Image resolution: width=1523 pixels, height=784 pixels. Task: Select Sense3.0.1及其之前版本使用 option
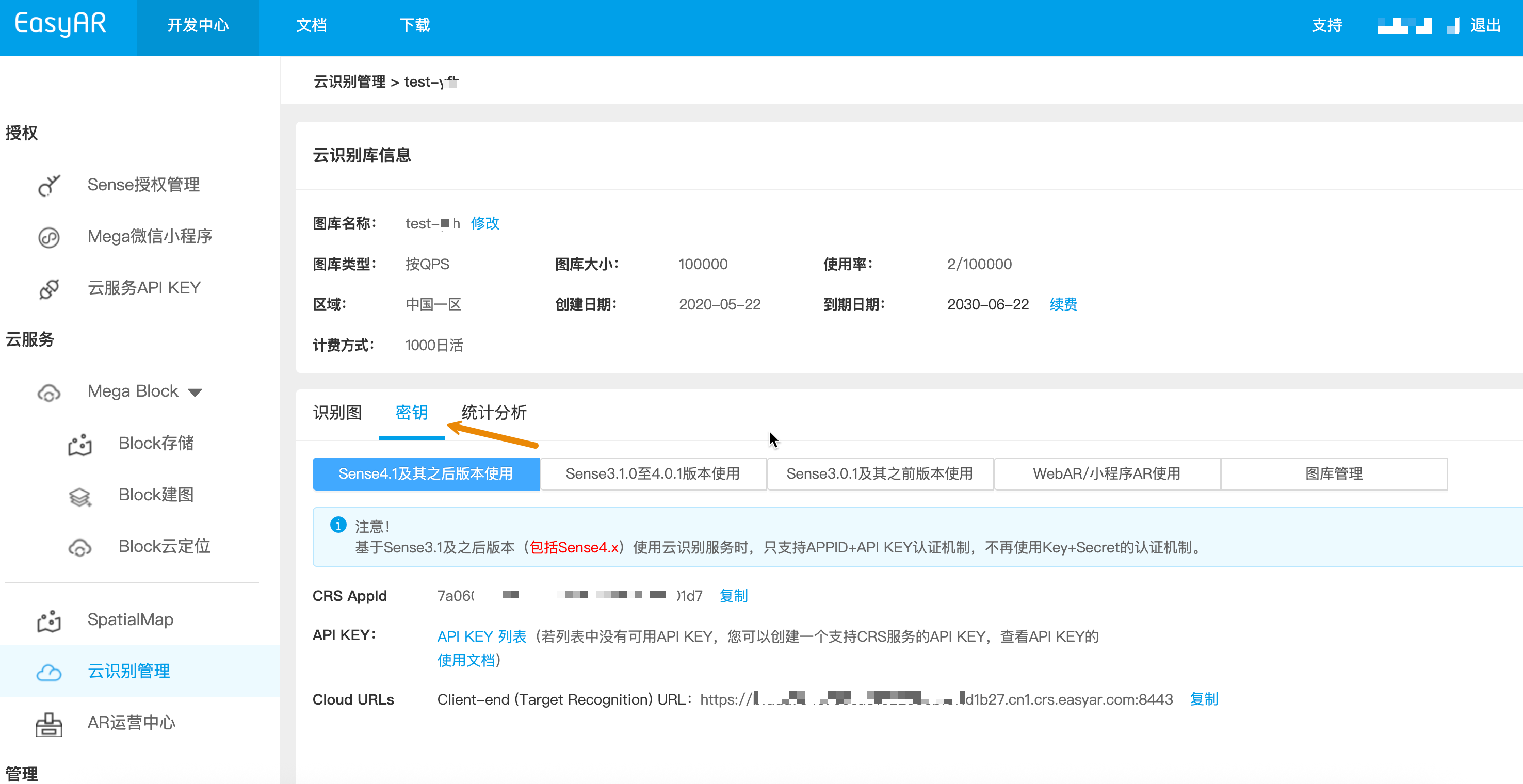pyautogui.click(x=879, y=473)
